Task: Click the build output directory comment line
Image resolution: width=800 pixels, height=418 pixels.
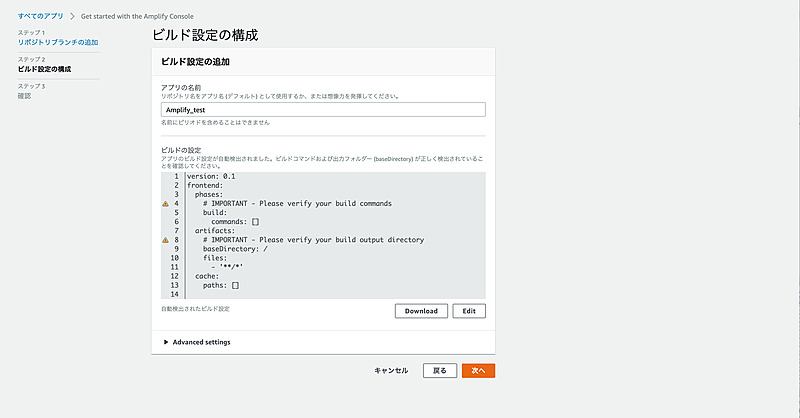Action: pyautogui.click(x=313, y=240)
